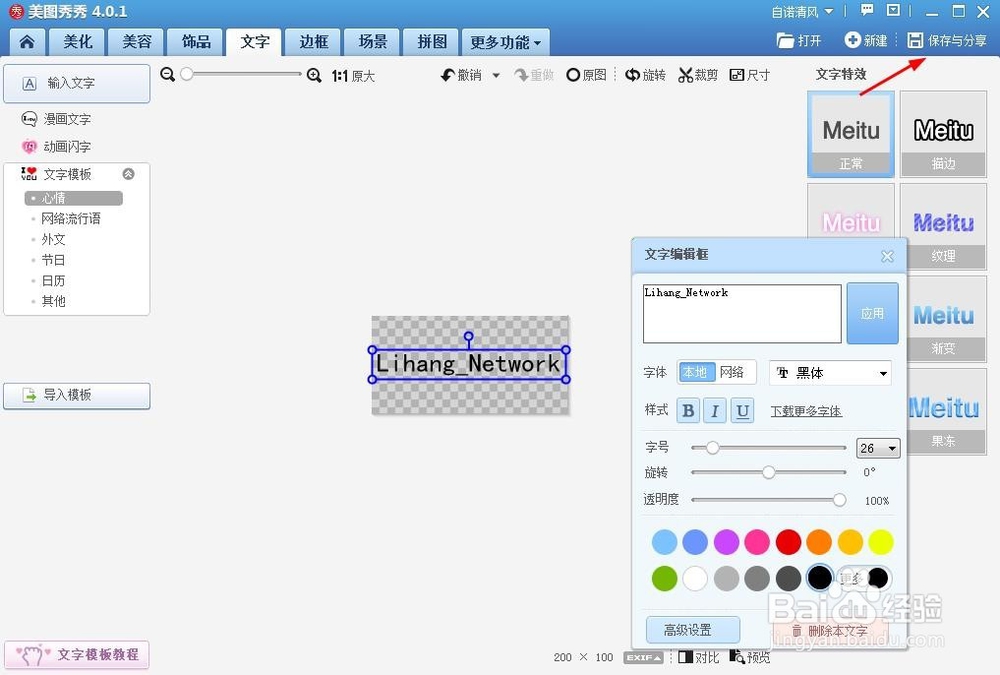Viewport: 1000px width, 675px height.
Task: Click the 撤销 undo button
Action: 461,75
